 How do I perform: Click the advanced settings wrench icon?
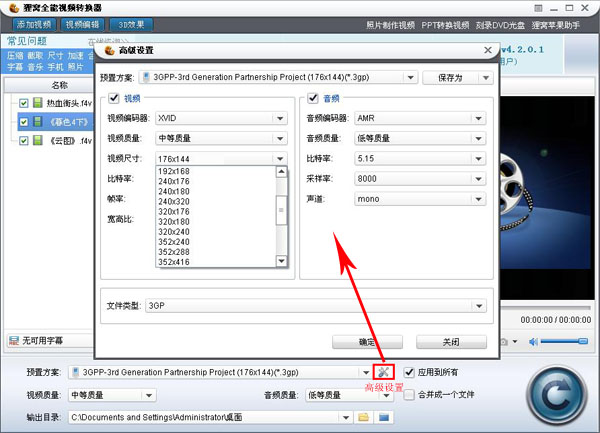pyautogui.click(x=383, y=372)
